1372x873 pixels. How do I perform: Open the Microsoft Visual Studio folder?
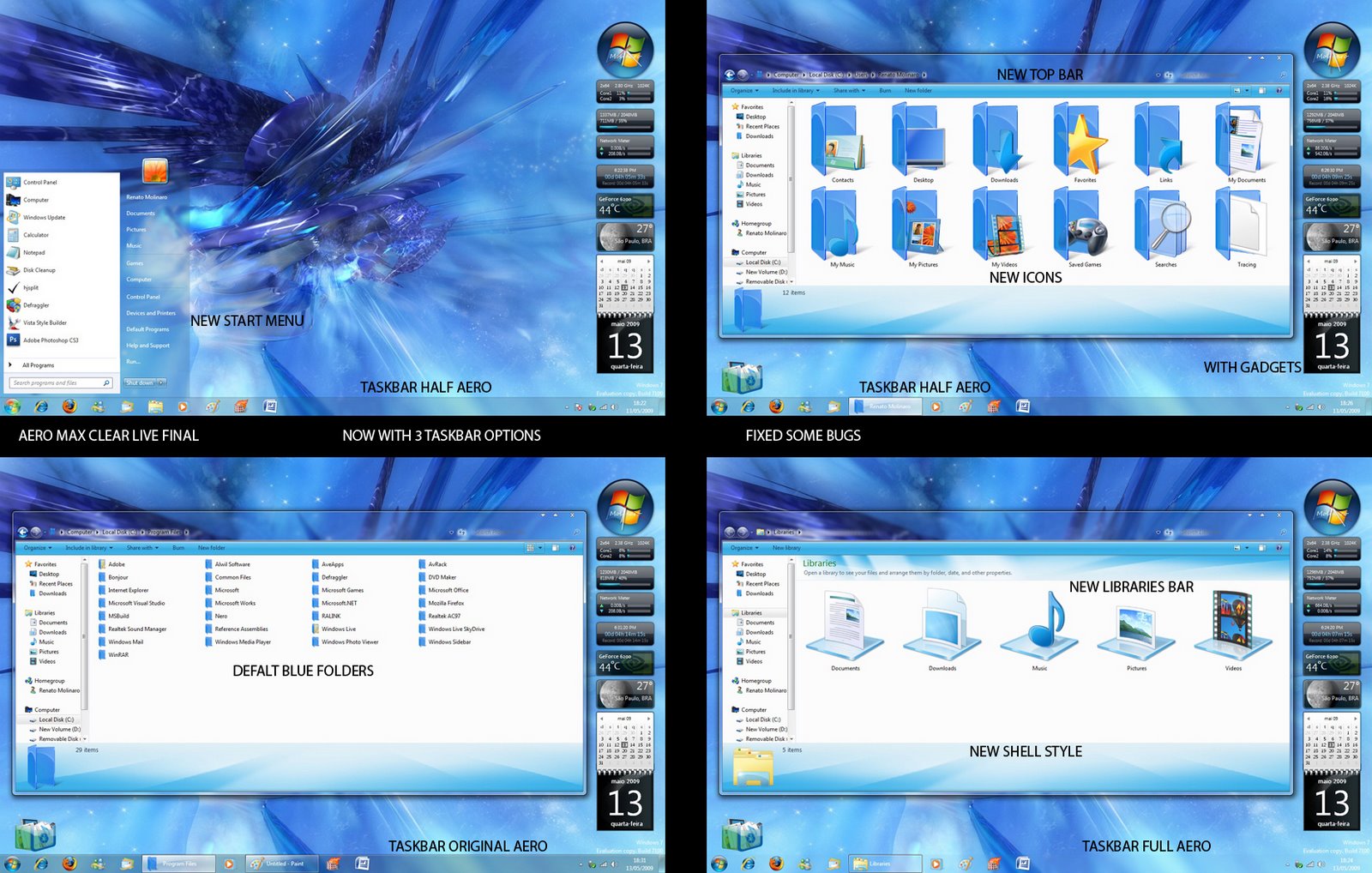131,603
